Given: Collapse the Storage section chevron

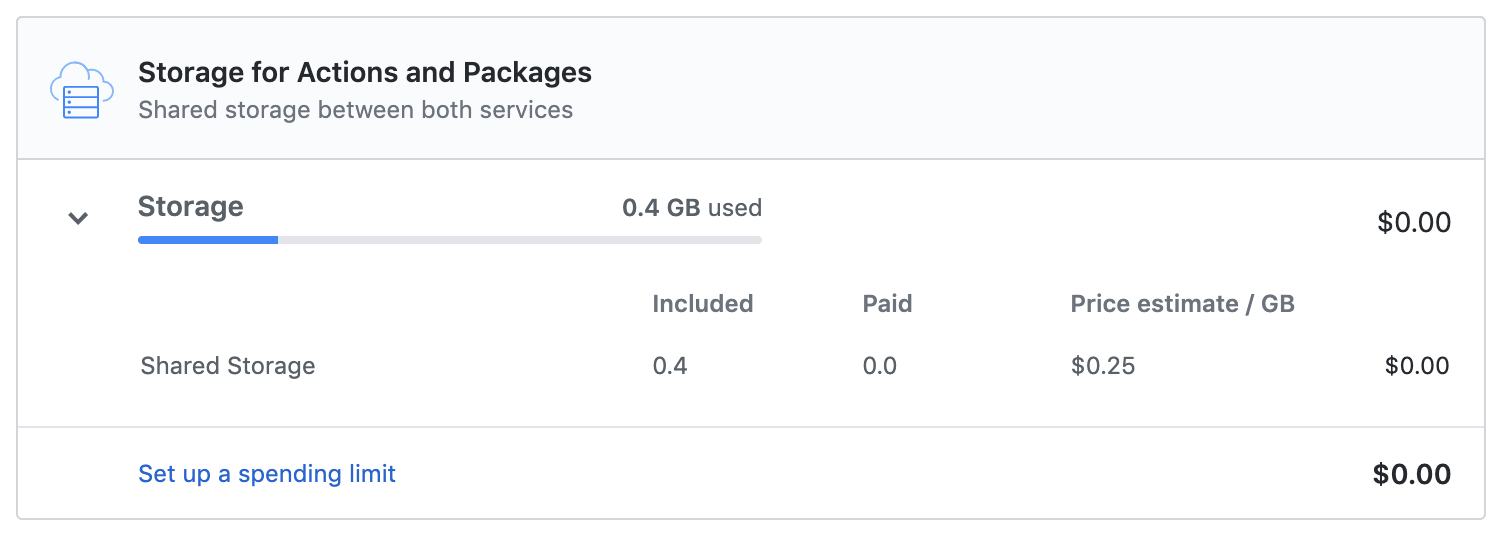Looking at the screenshot, I should 78,218.
